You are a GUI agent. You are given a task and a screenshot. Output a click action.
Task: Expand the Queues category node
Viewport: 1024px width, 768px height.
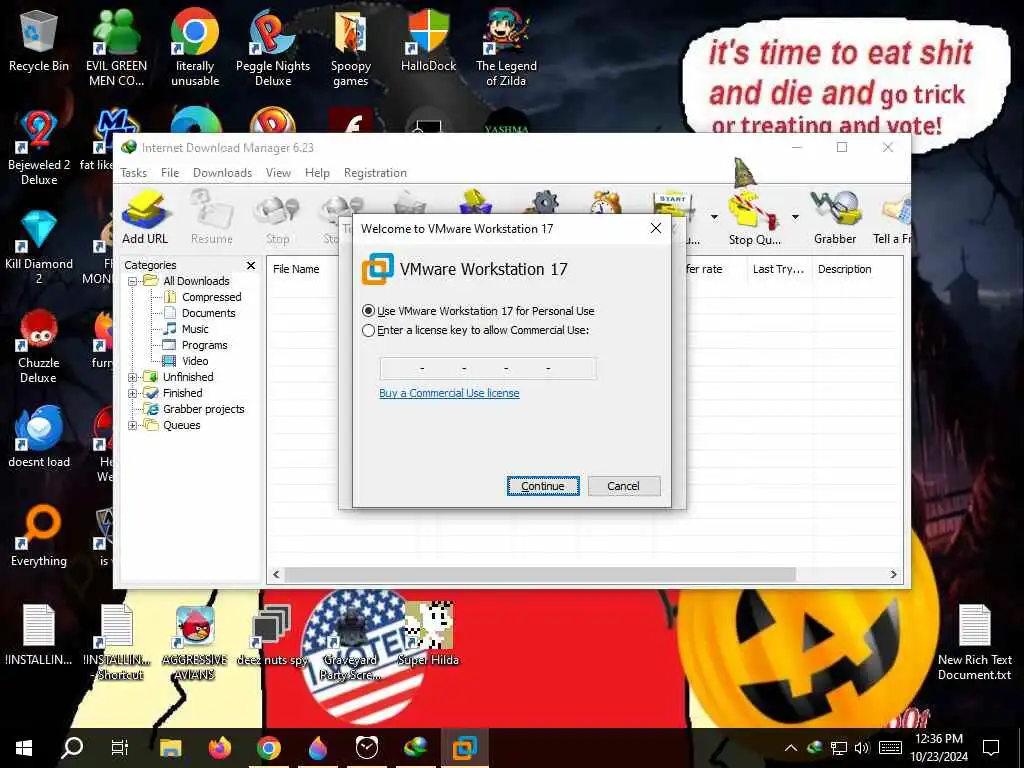coord(133,425)
